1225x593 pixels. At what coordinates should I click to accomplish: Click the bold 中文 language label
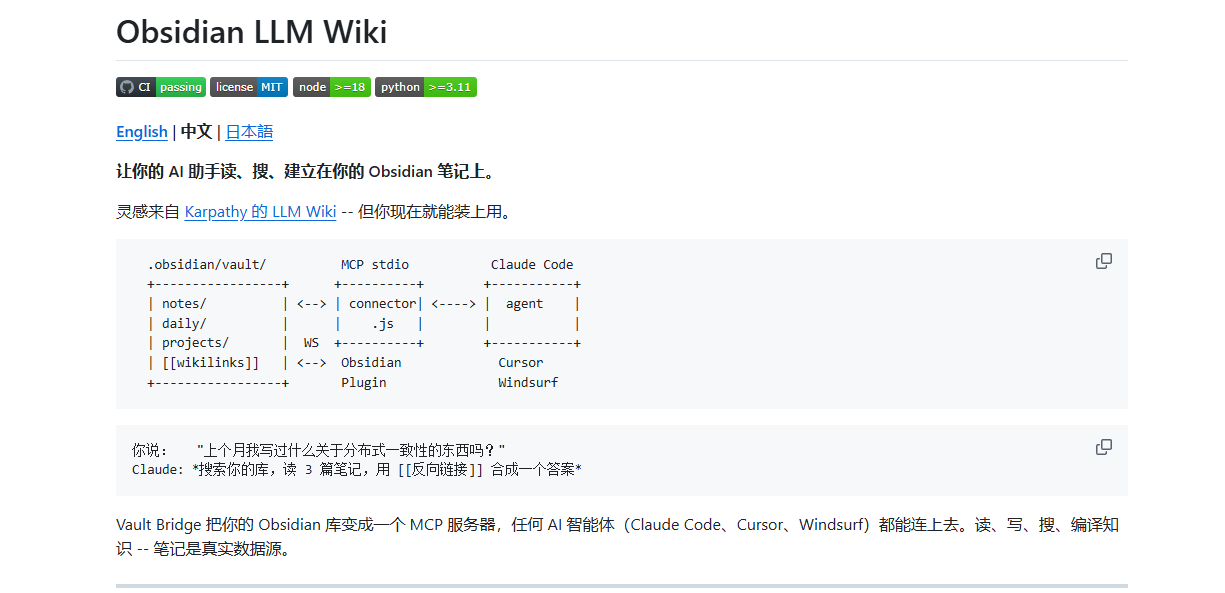196,132
